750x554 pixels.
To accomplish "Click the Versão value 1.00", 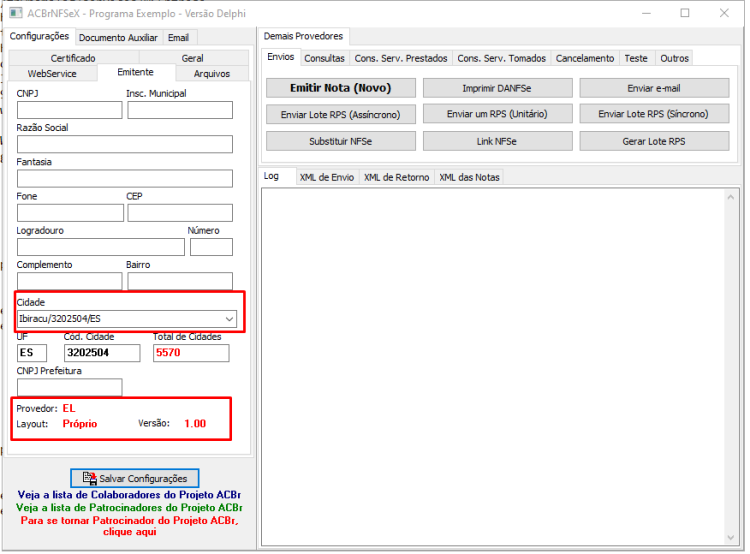I will pos(195,424).
